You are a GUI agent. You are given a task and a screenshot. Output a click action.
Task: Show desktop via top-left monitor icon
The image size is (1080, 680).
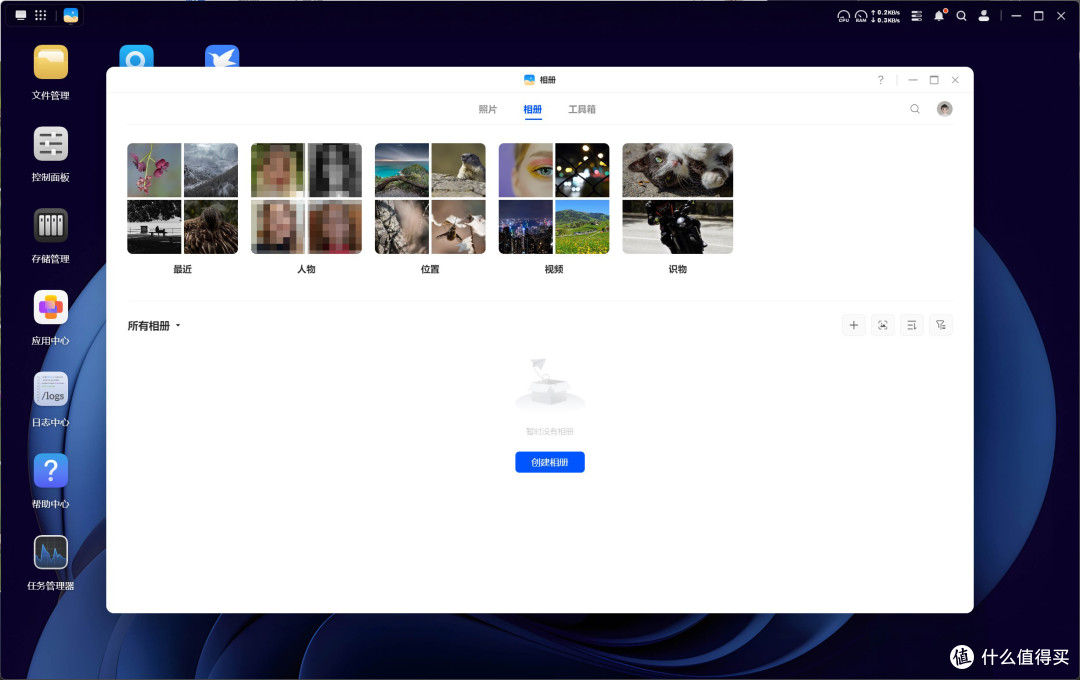(x=21, y=15)
